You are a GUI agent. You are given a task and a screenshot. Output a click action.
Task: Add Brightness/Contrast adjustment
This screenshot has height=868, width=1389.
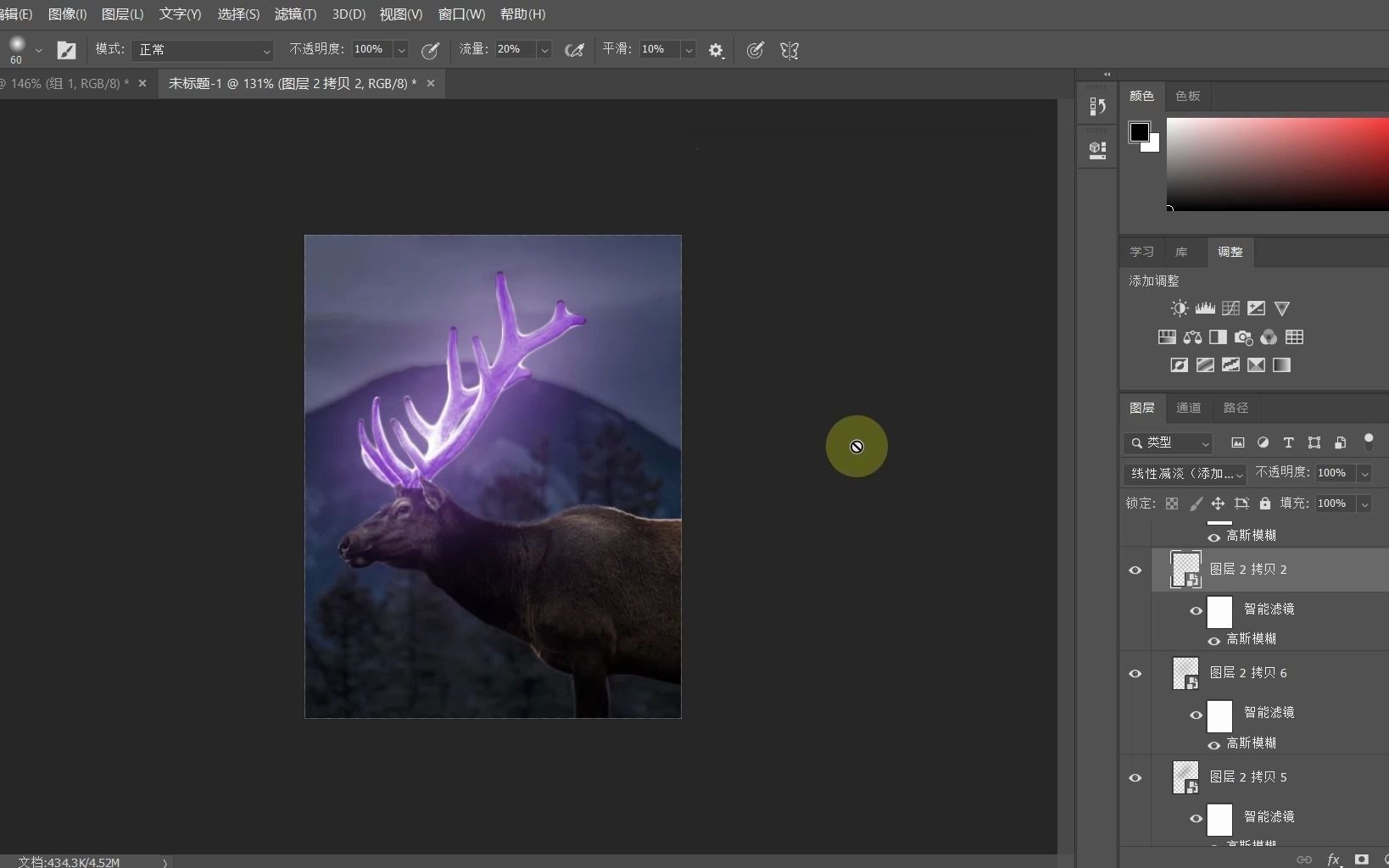(1180, 309)
